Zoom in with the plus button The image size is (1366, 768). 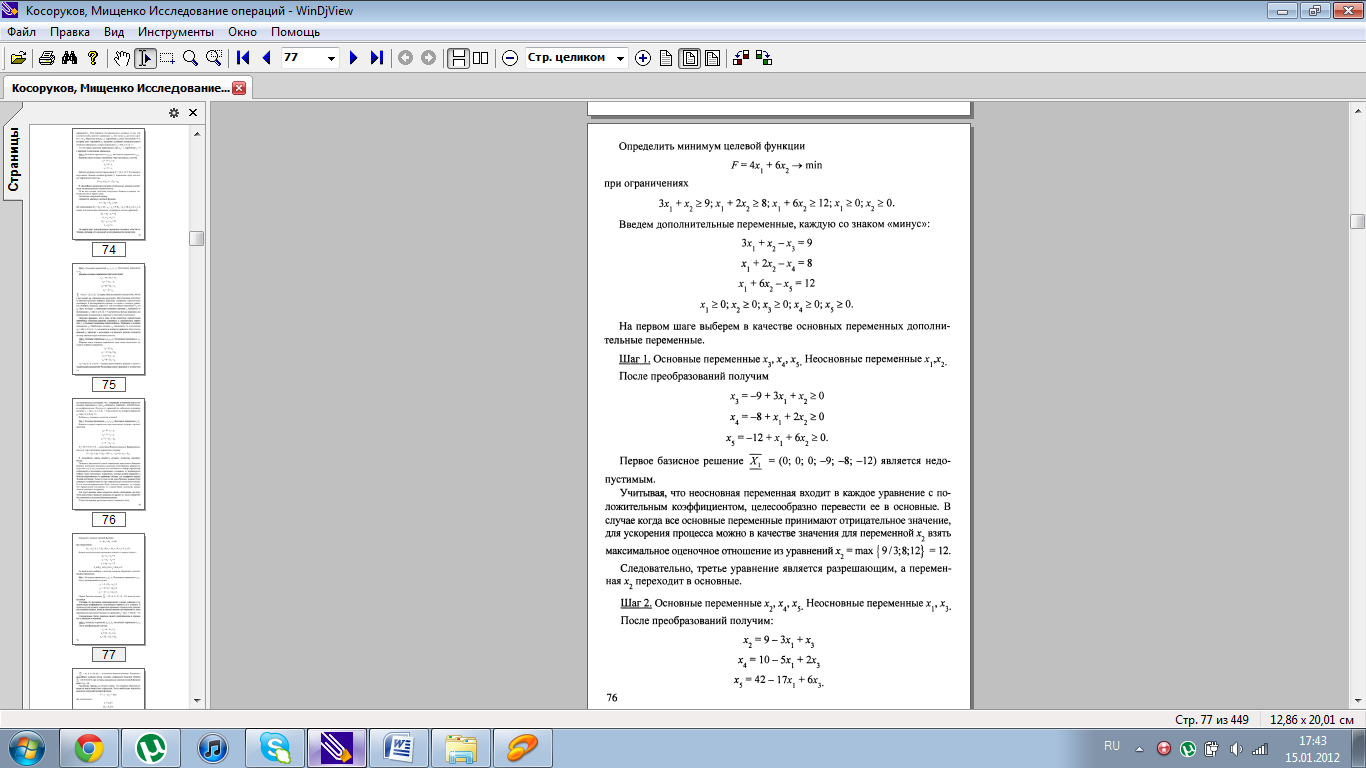point(643,58)
